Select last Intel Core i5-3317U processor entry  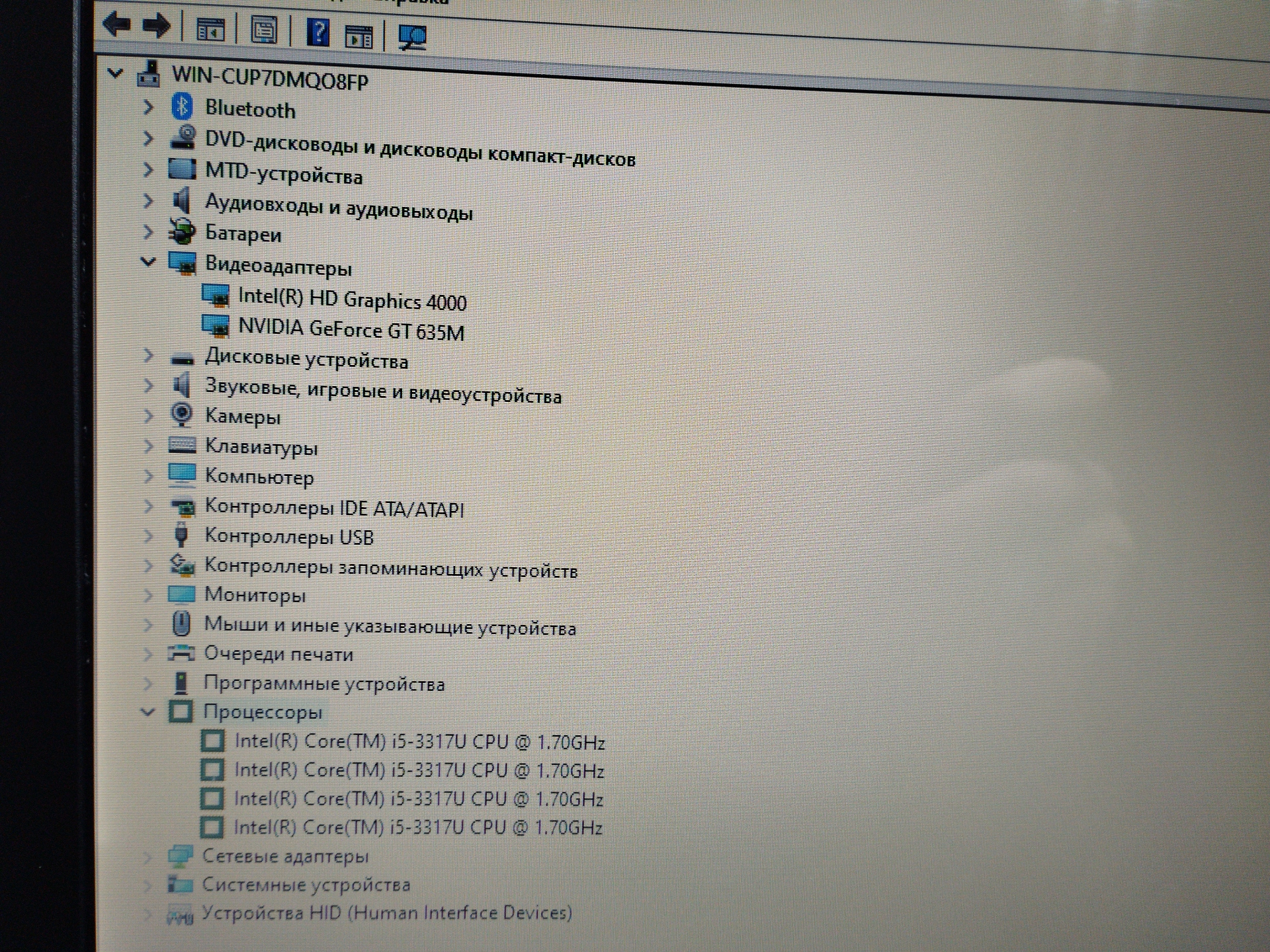tap(418, 827)
